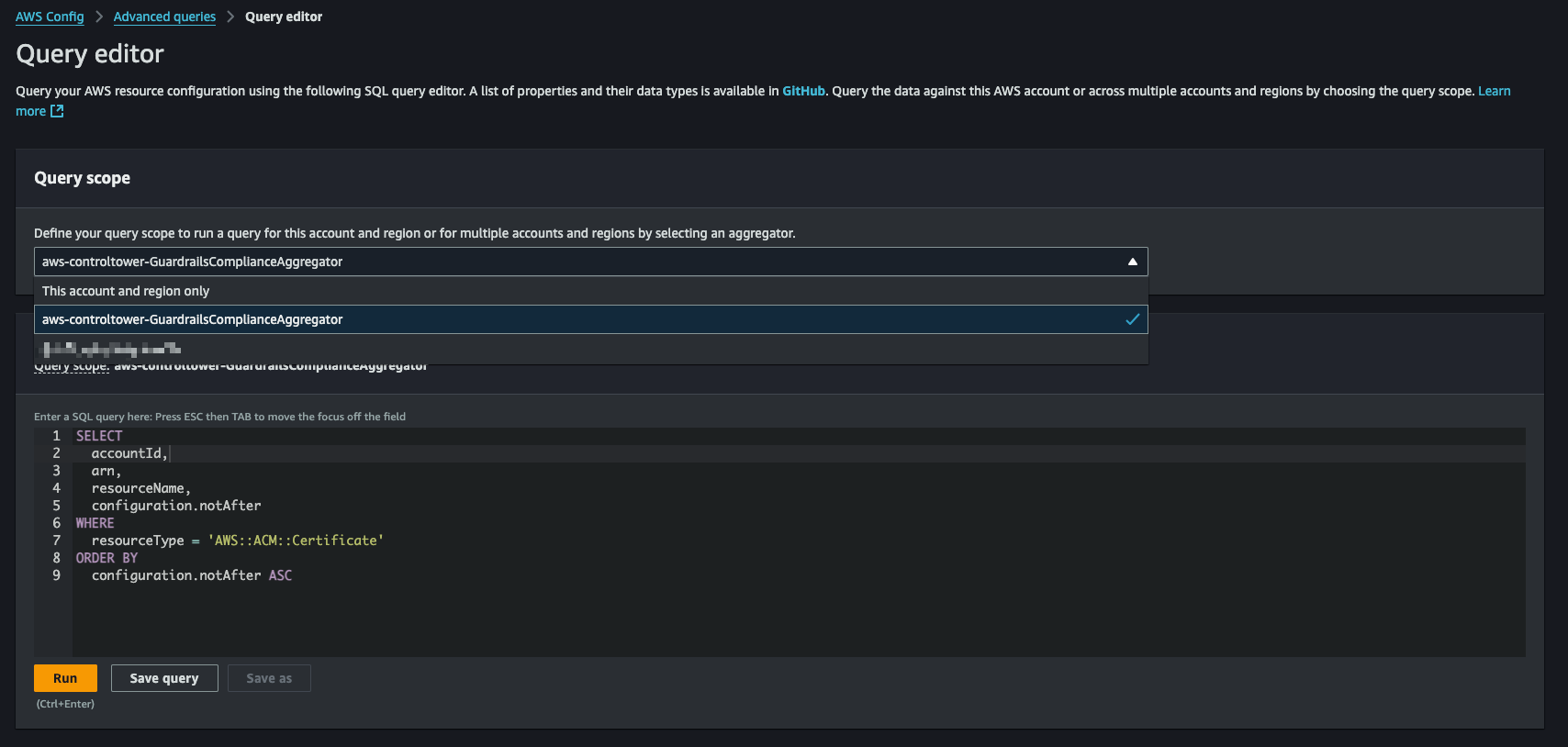Open the AWS Config breadcrumb link
Image resolution: width=1568 pixels, height=747 pixels.
50,17
